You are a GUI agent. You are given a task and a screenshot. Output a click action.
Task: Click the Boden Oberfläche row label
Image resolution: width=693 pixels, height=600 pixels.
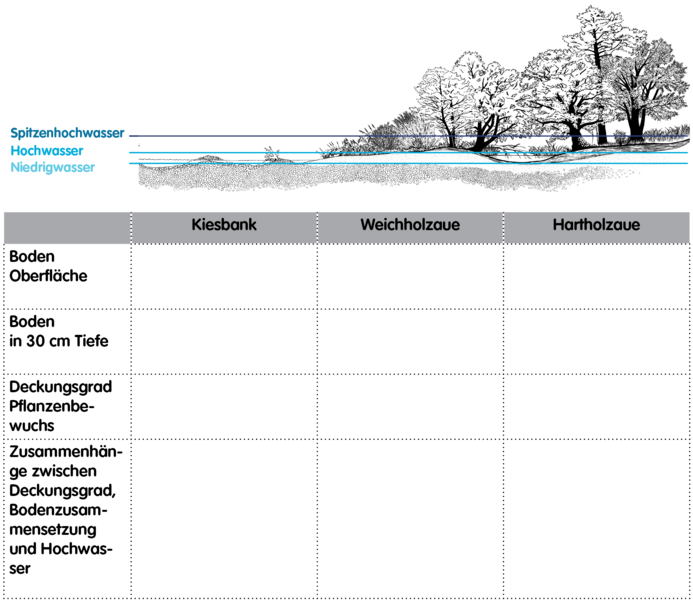point(48,266)
